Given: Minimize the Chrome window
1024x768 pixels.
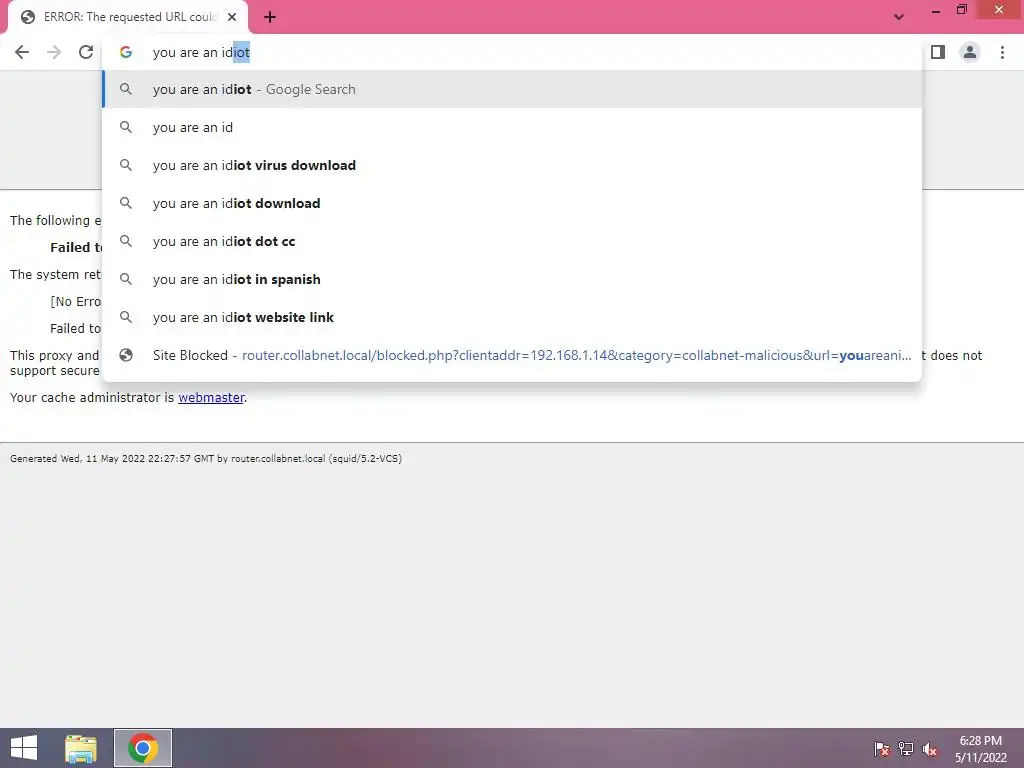Looking at the screenshot, I should [936, 10].
